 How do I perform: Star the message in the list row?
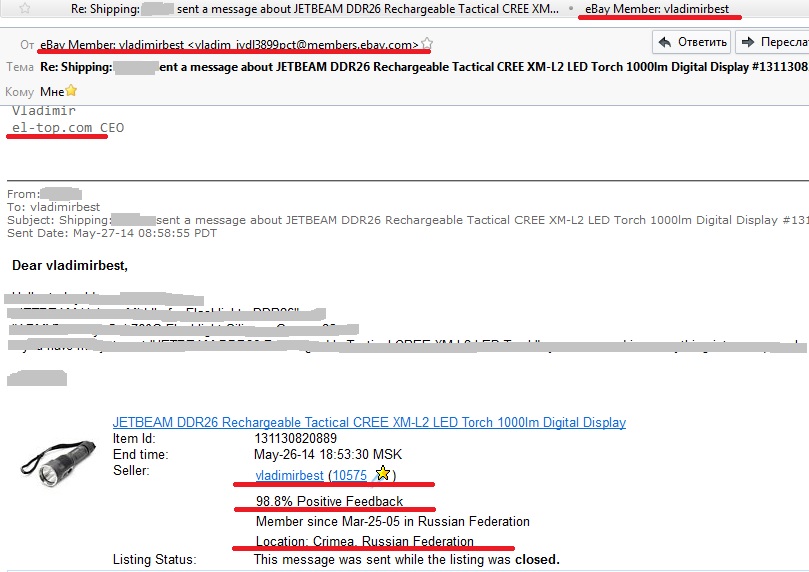24,8
